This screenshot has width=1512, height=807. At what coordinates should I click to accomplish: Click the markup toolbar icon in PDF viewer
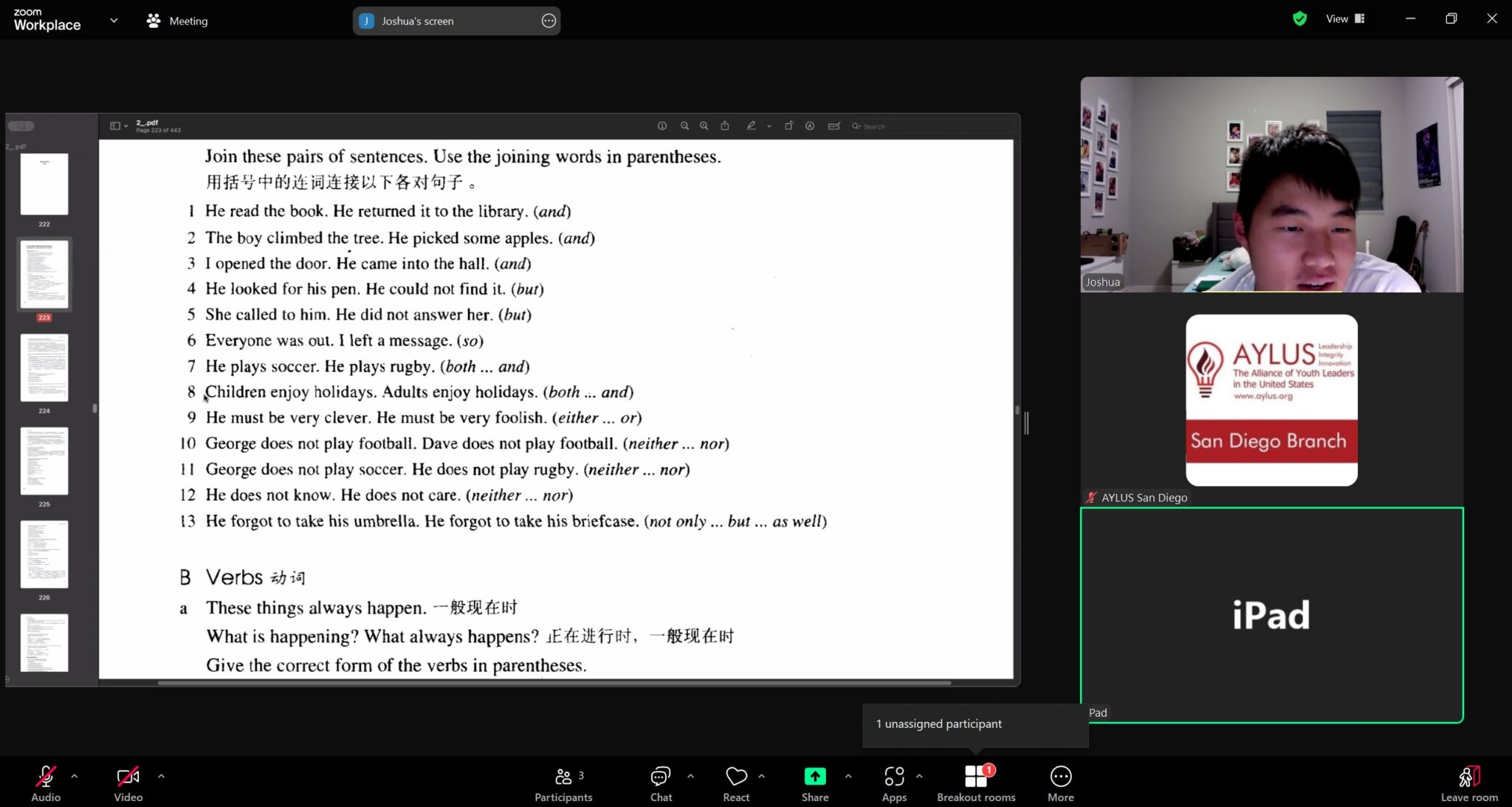point(810,126)
